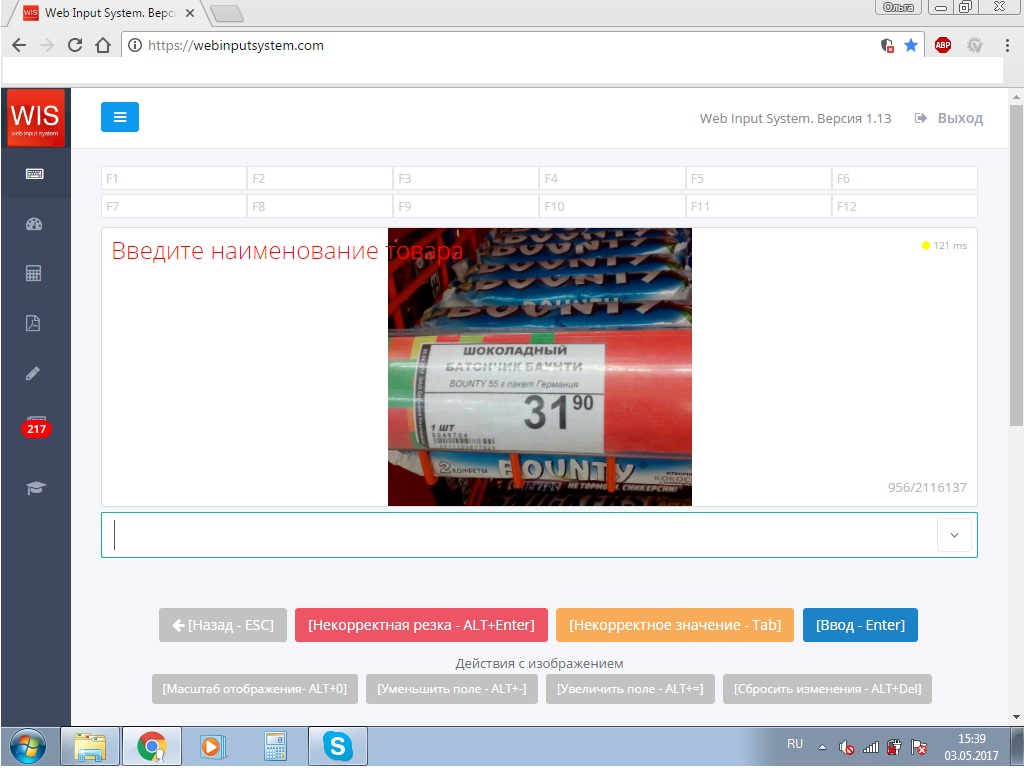The image size is (1024, 768).
Task: Click the Ввод - Enter button
Action: pyautogui.click(x=860, y=625)
